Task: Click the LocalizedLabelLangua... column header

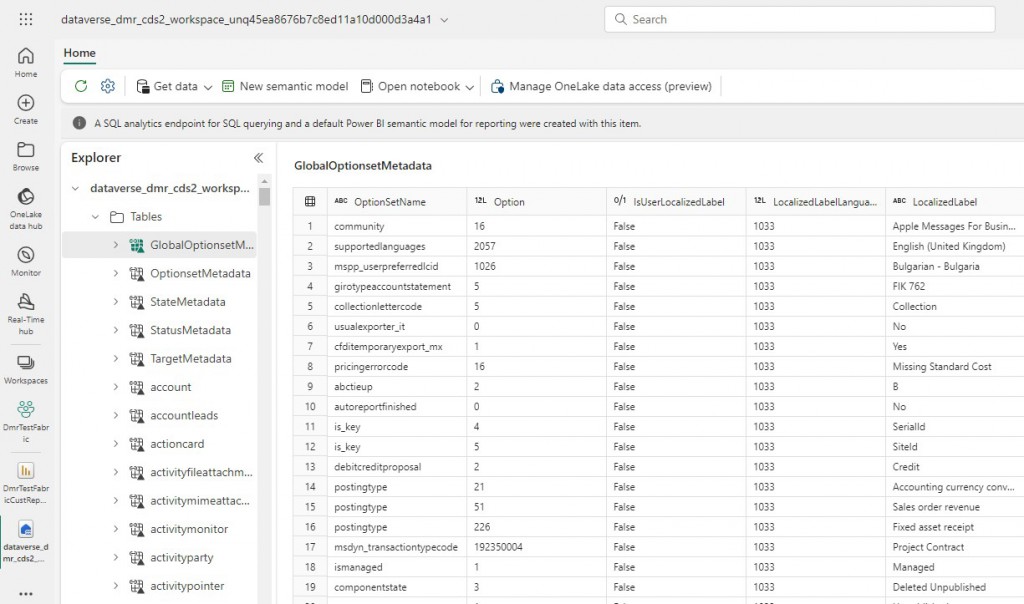Action: point(816,202)
